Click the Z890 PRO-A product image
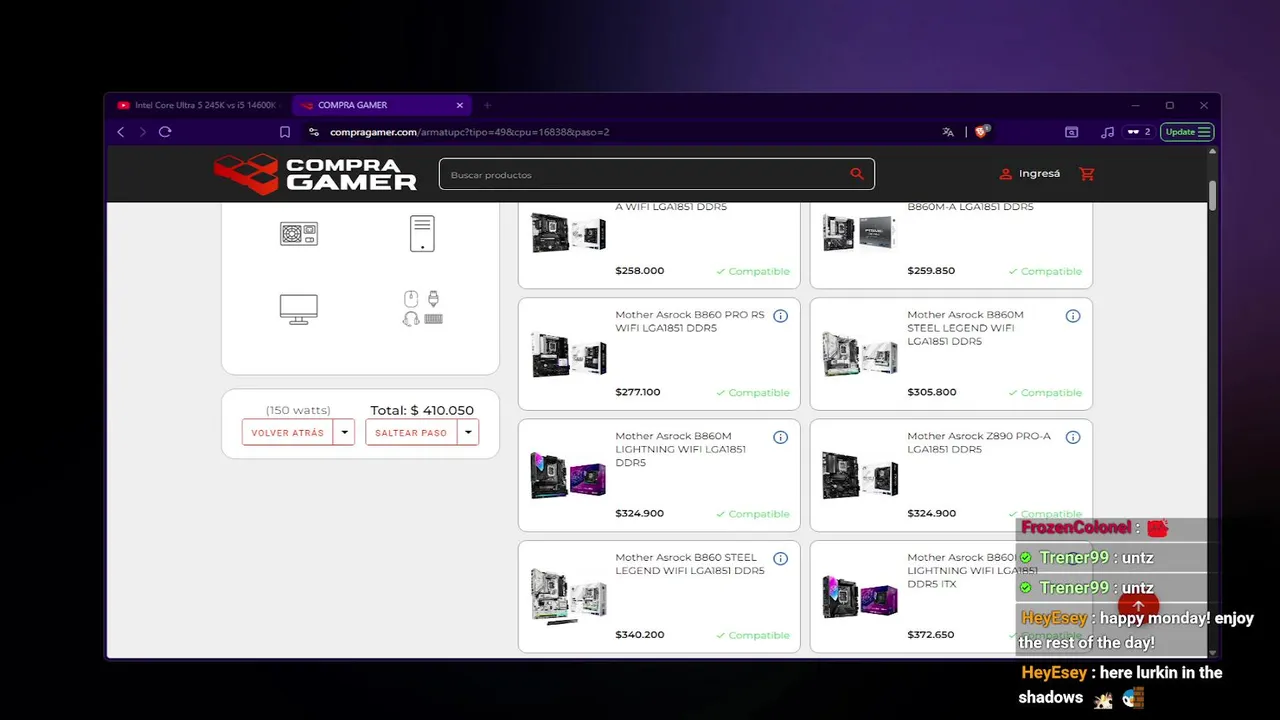The height and width of the screenshot is (720, 1280). pyautogui.click(x=860, y=476)
